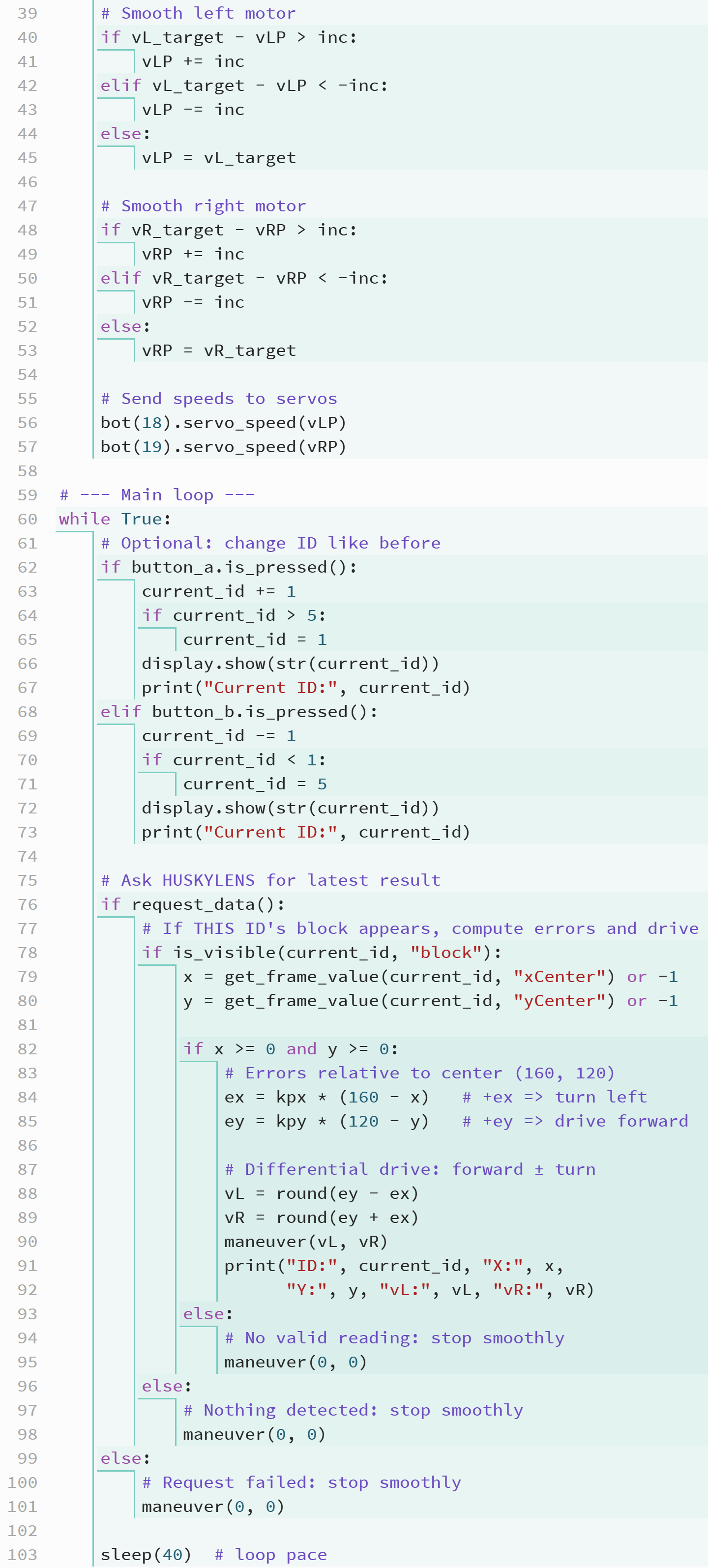The image size is (708, 1568).
Task: Click the 'bot(18).servo_speed(vLP)' line
Action: coord(223,423)
